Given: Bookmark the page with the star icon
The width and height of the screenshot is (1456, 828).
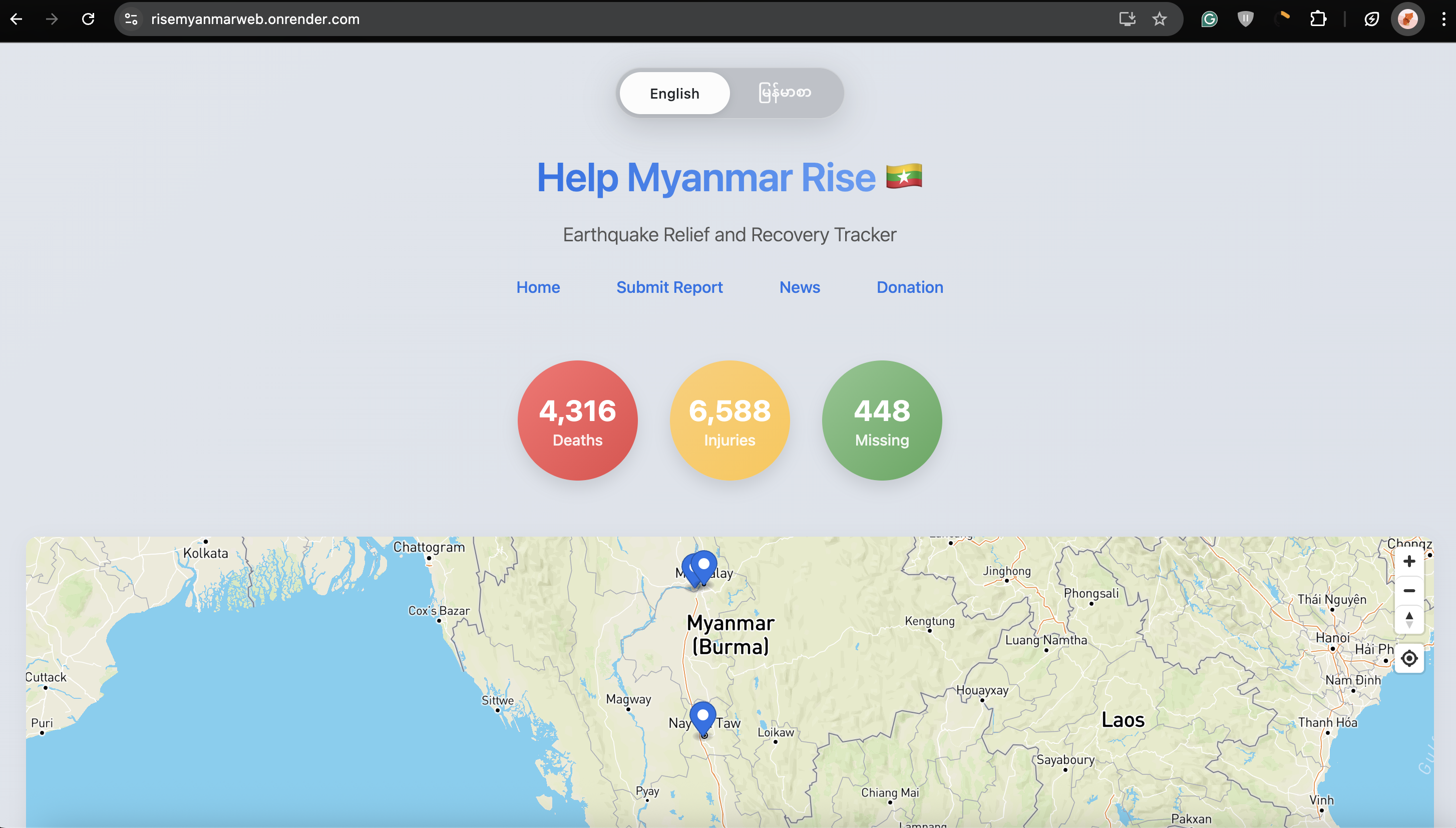Looking at the screenshot, I should coord(1159,20).
